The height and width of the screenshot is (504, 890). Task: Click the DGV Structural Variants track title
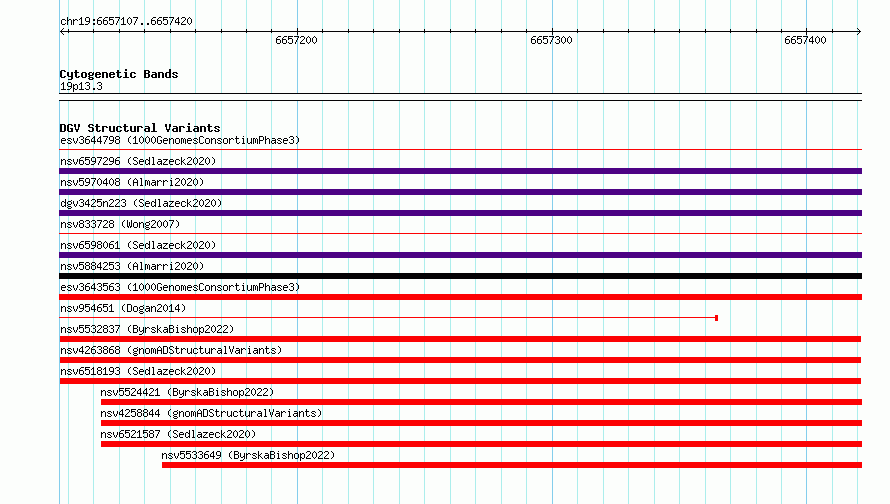coord(140,128)
